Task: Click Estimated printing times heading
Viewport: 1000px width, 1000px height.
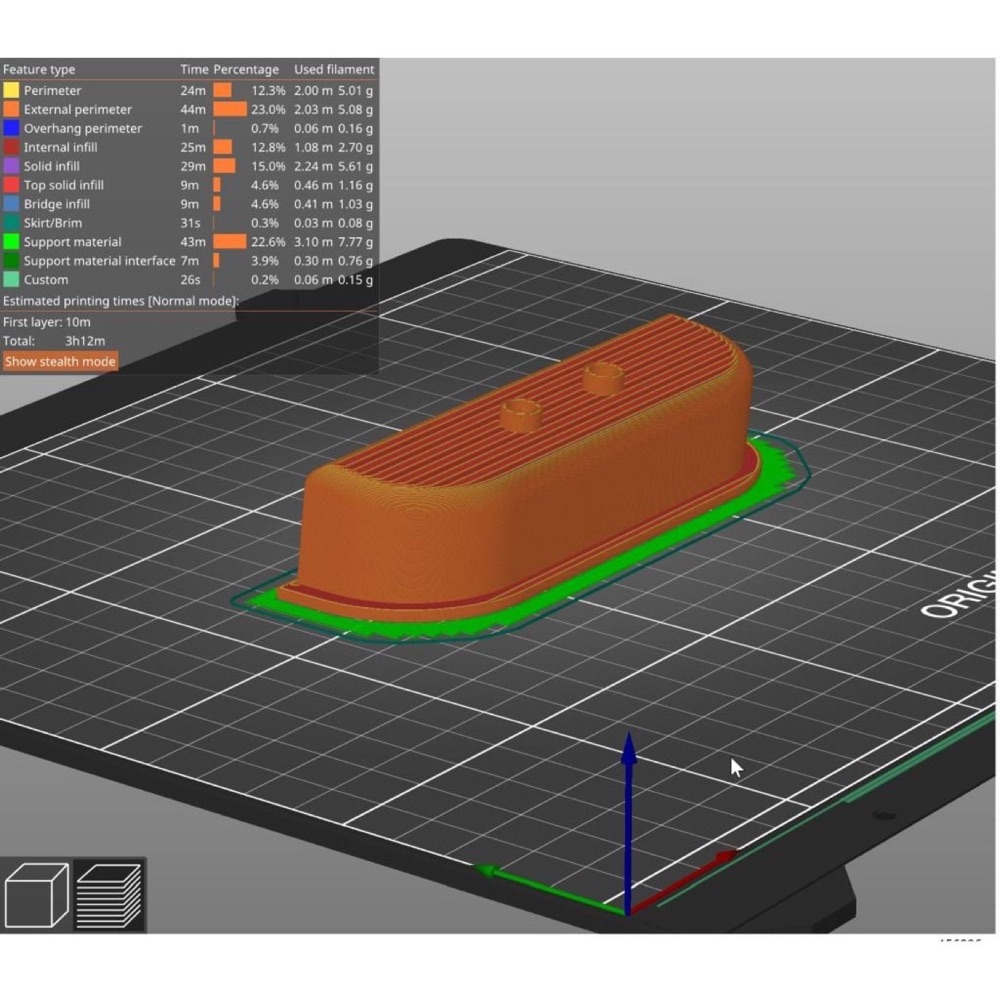Action: (121, 301)
